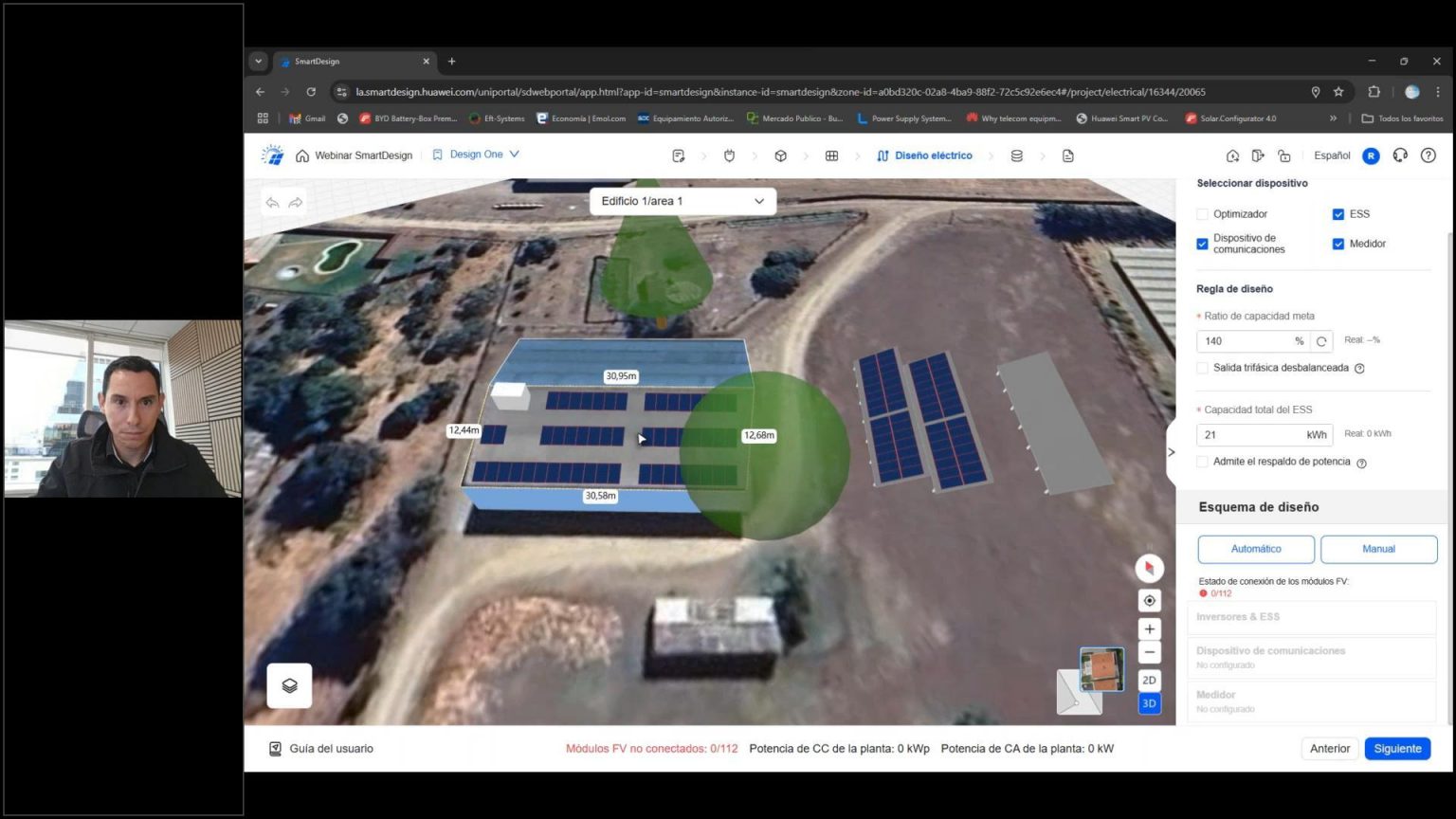
Task: Select the Automático design scheme
Action: [x=1255, y=548]
